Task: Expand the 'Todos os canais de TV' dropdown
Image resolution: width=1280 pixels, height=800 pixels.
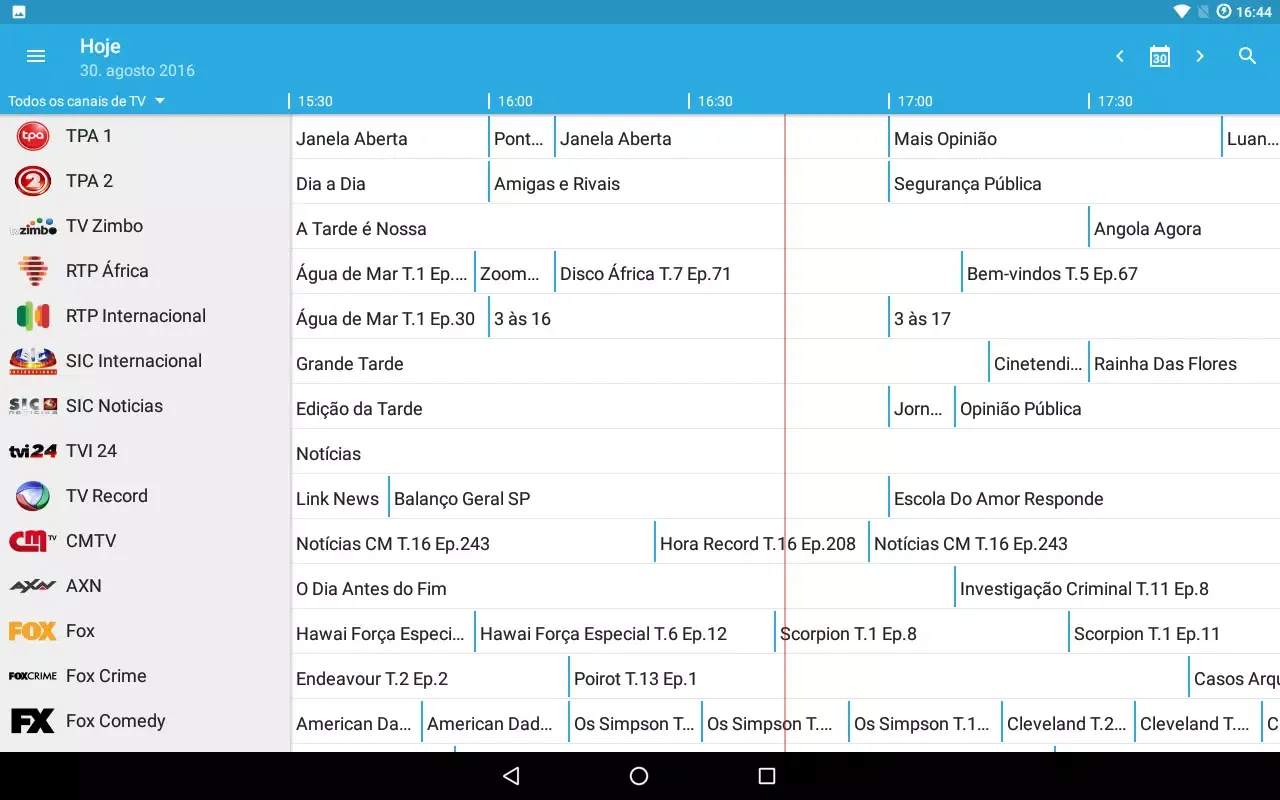Action: [x=86, y=101]
